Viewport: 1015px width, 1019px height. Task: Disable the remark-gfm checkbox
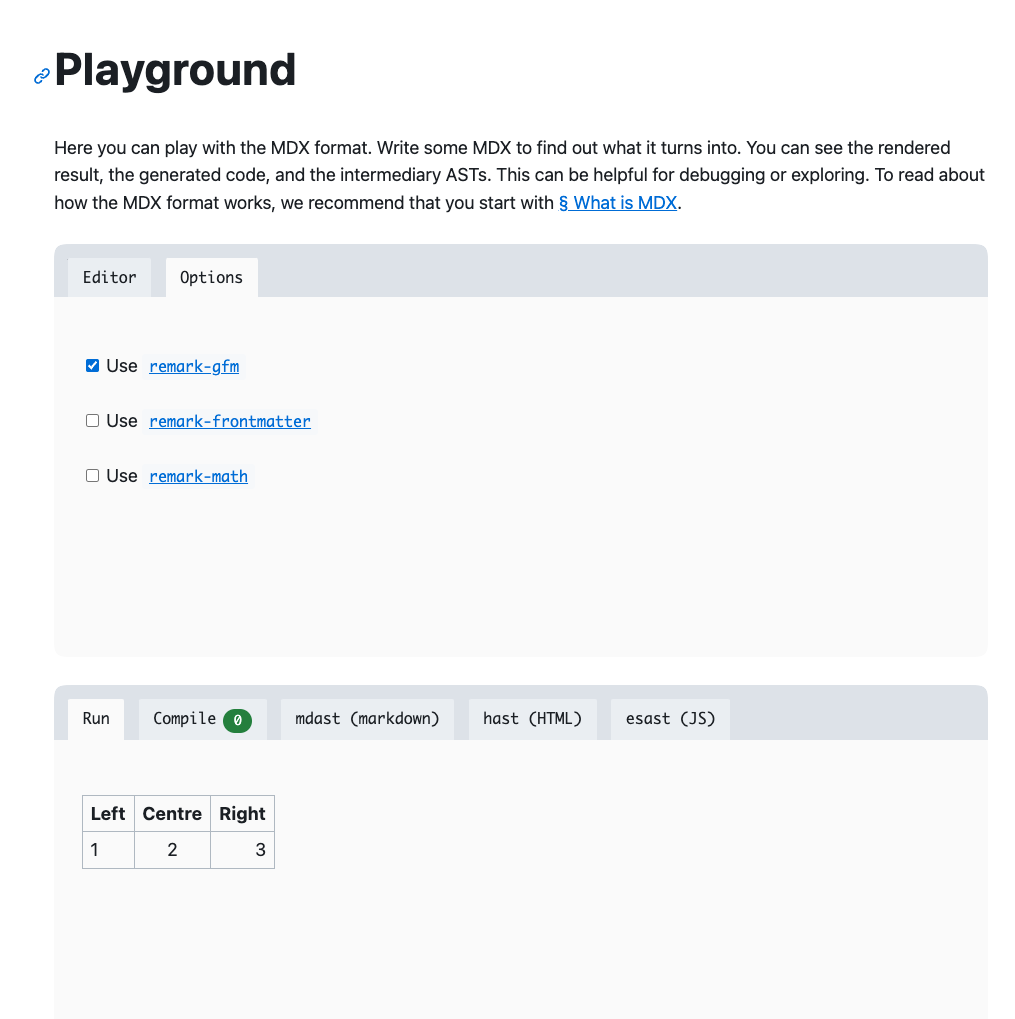92,365
